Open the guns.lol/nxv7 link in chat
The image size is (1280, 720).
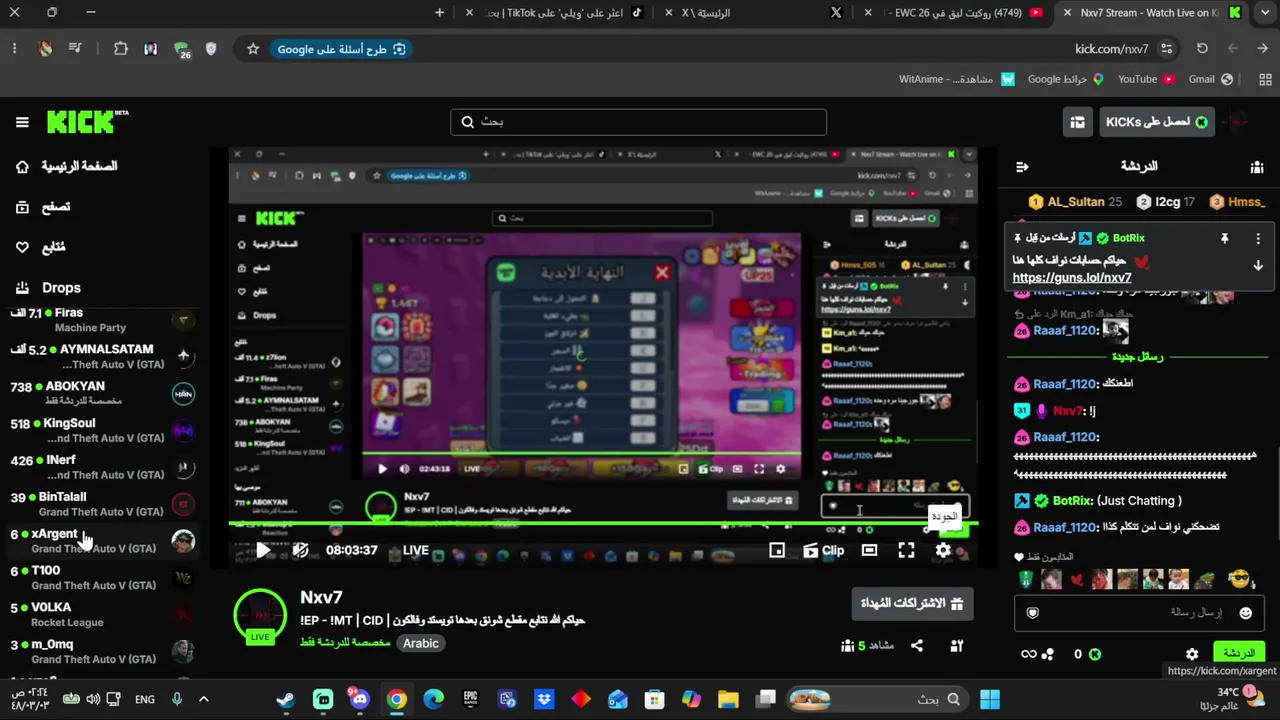click(1072, 278)
